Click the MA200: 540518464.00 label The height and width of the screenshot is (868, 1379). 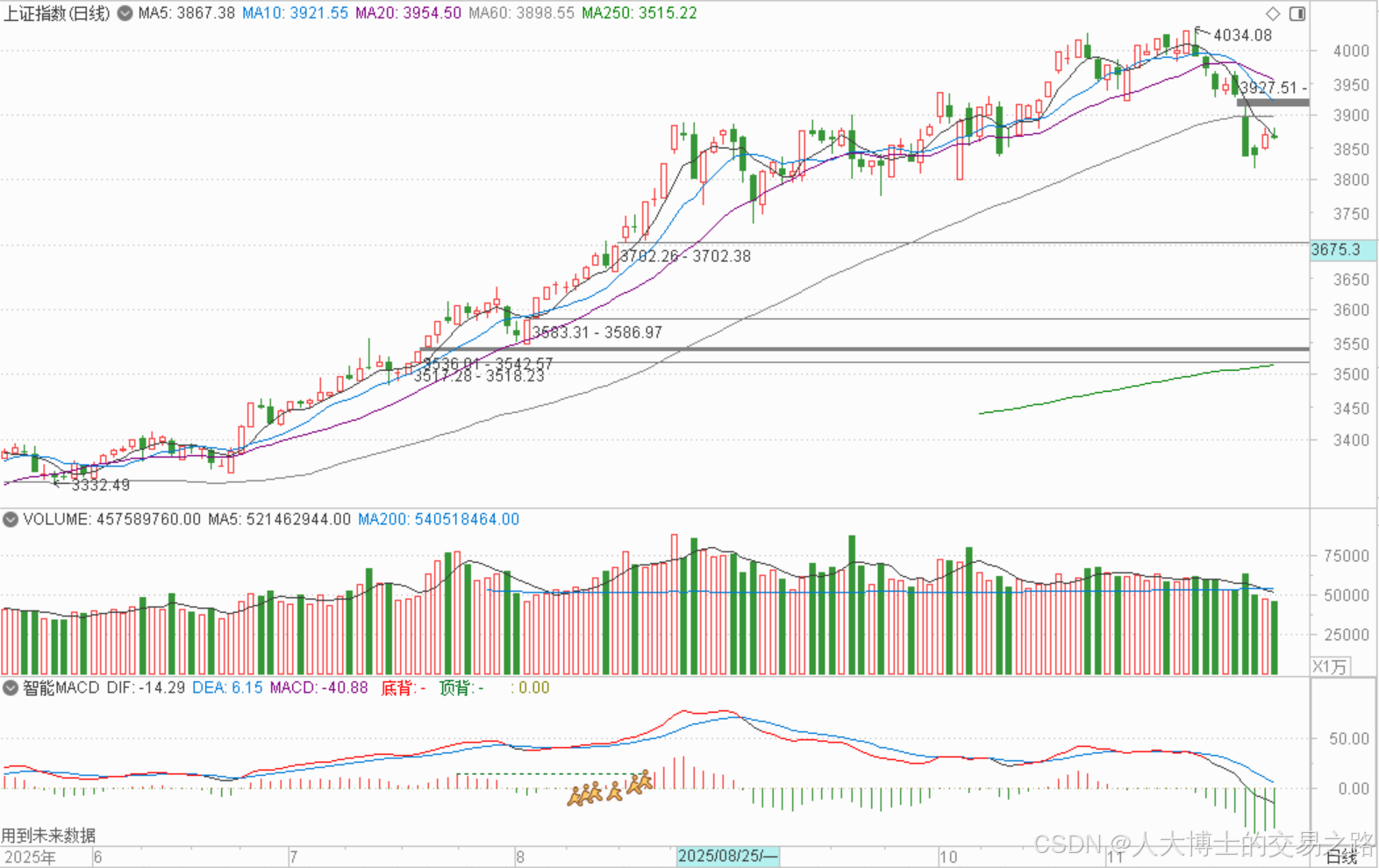(439, 519)
